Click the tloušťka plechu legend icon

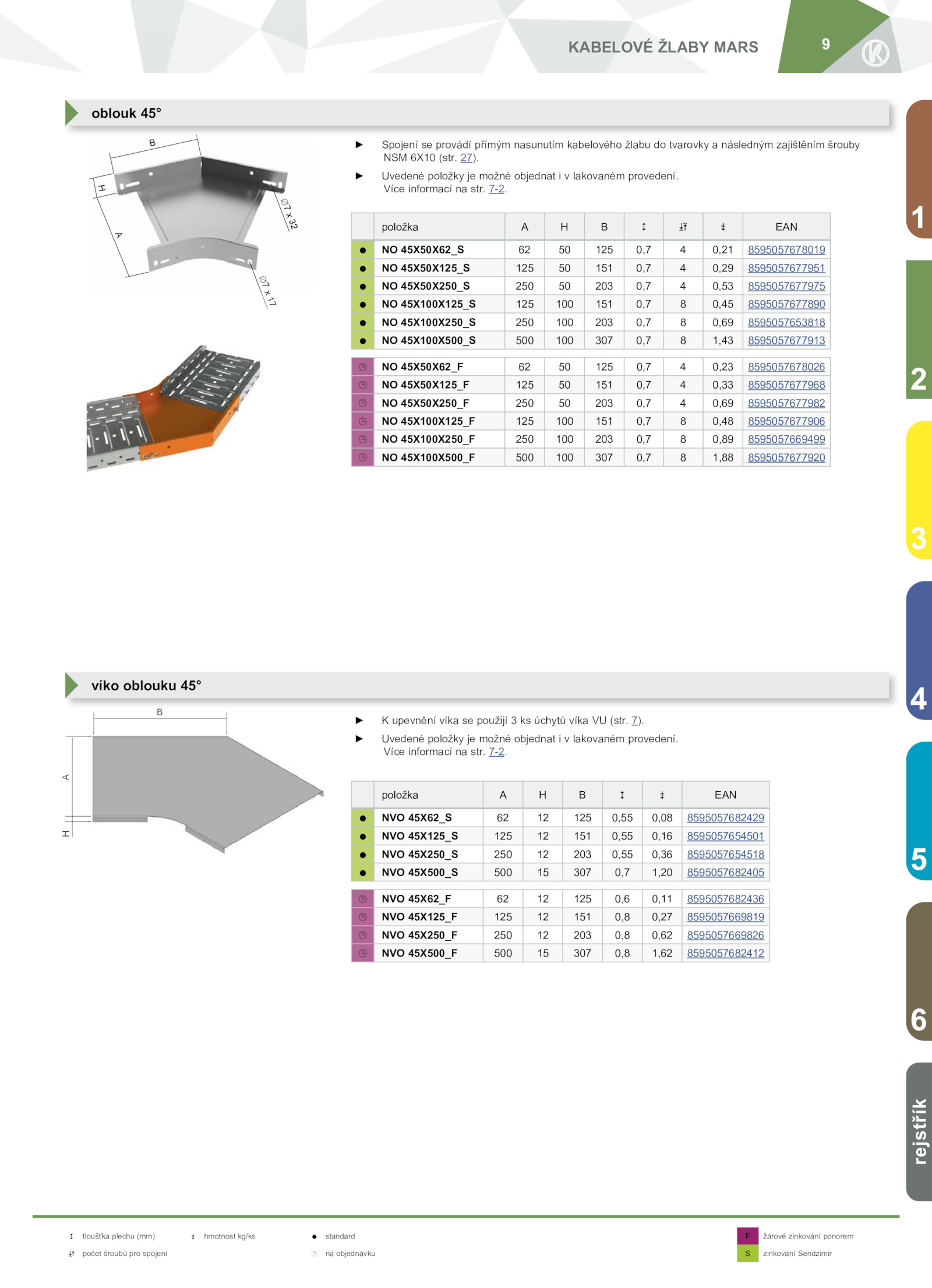pyautogui.click(x=72, y=1237)
